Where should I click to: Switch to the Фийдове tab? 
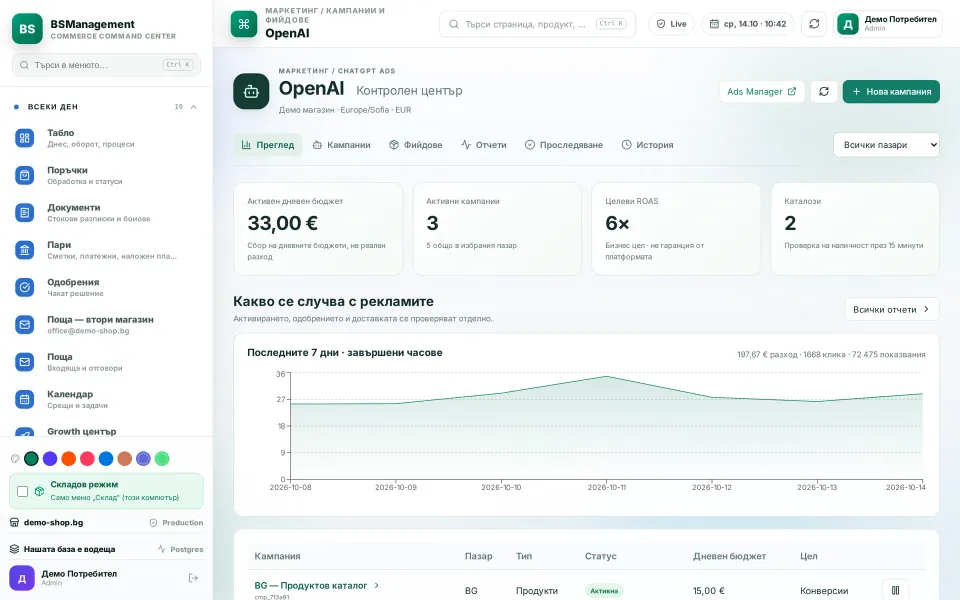[416, 144]
